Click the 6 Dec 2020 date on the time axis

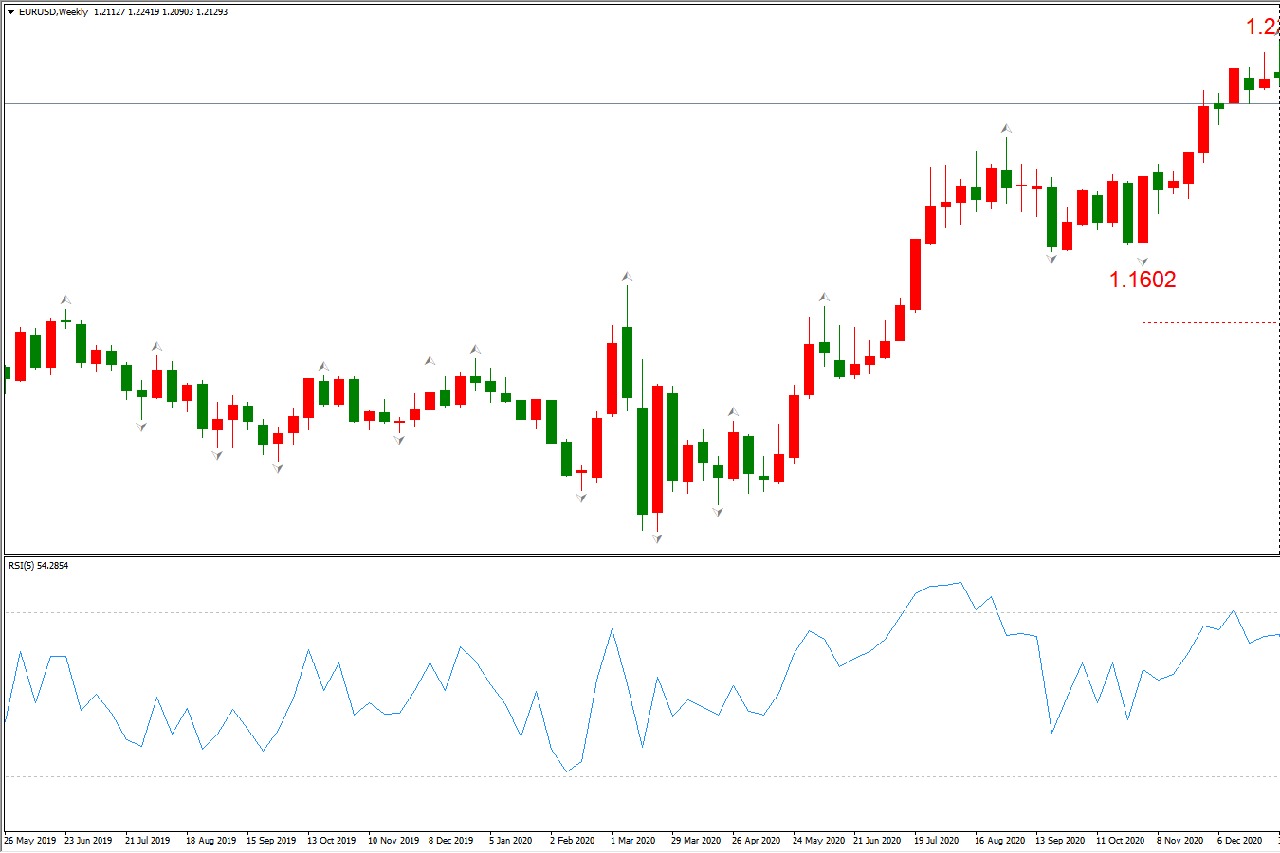(x=1238, y=841)
